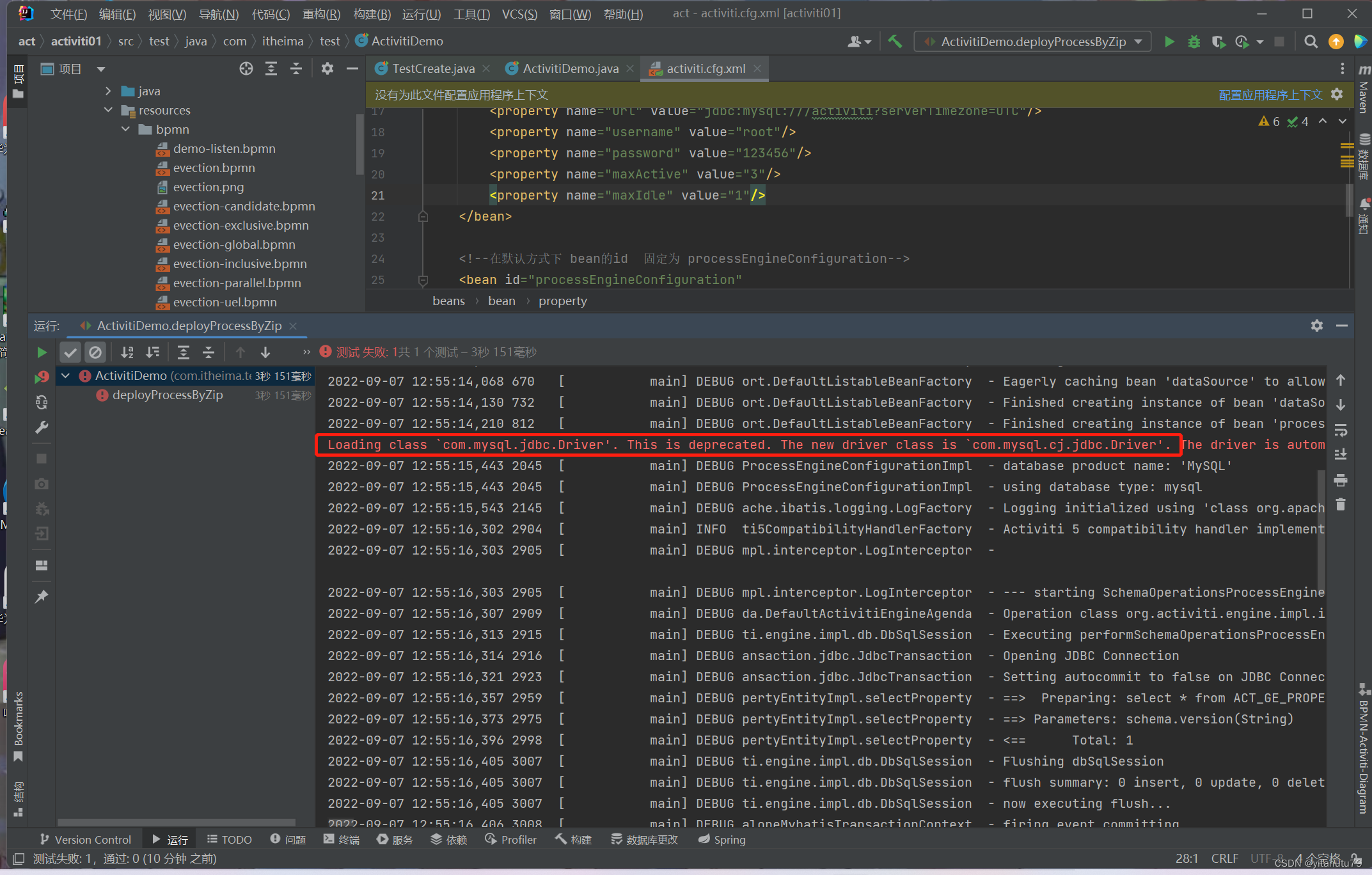Clear console with trash icon
This screenshot has width=1372, height=875.
pyautogui.click(x=1341, y=505)
